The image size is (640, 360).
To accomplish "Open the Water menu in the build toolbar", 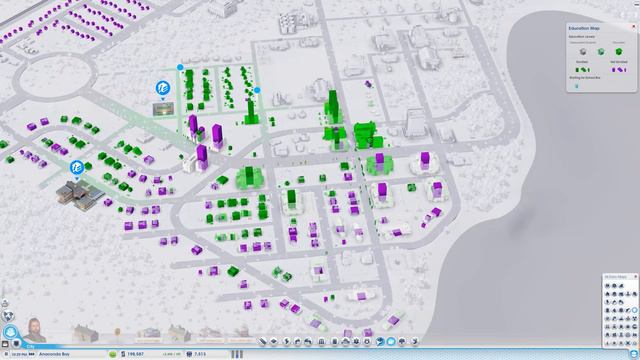I will (297, 341).
